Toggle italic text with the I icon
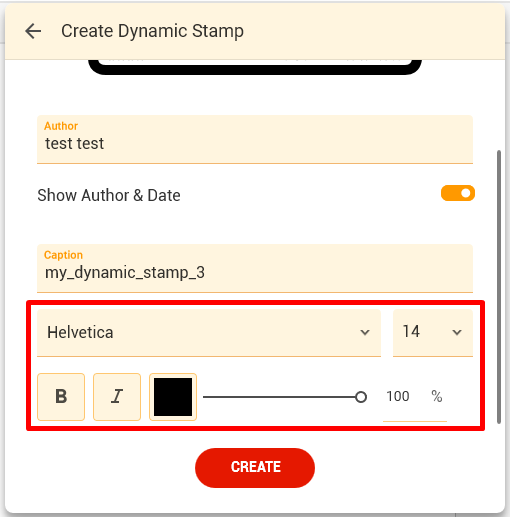 pos(117,397)
